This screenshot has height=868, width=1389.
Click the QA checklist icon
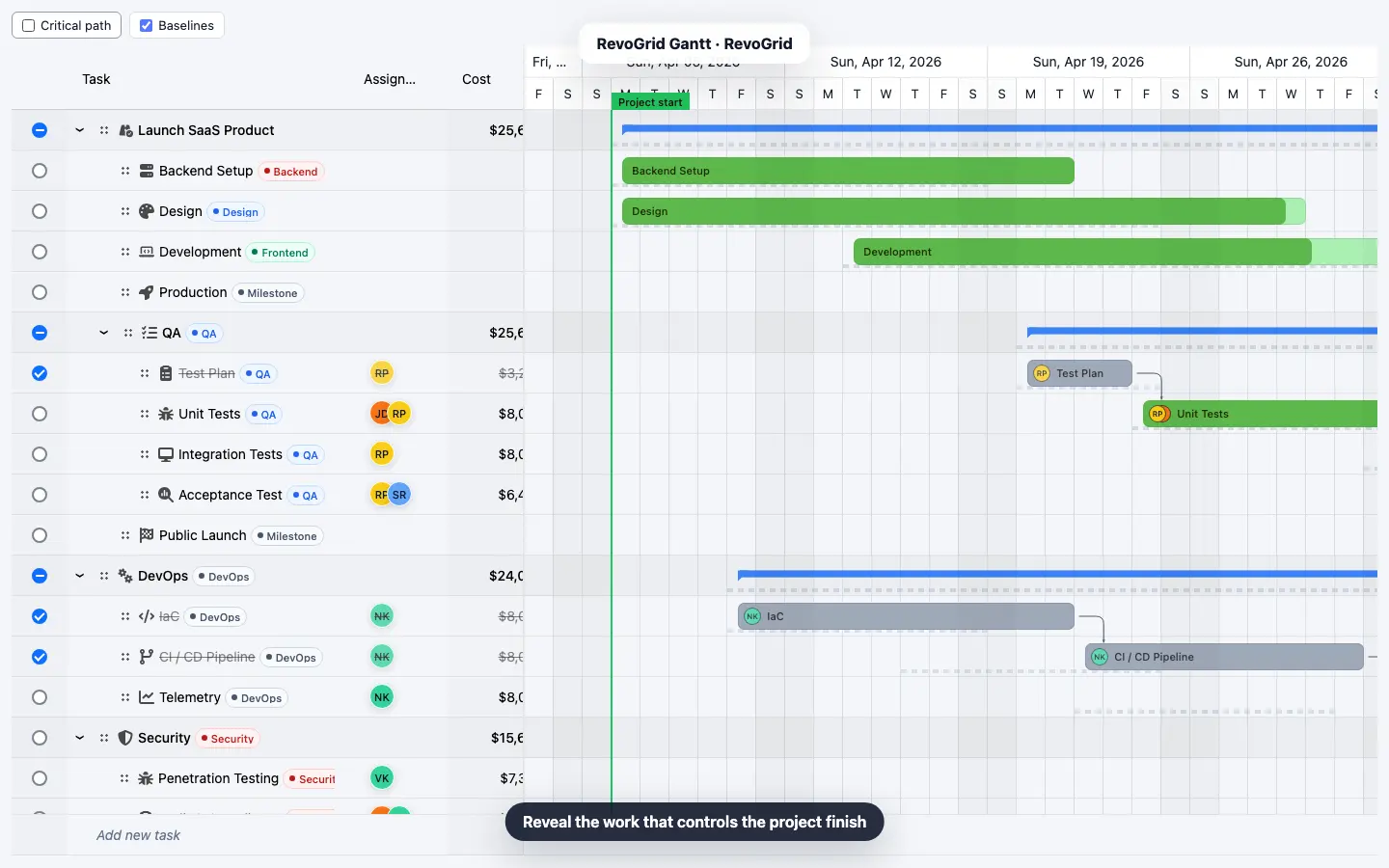pyautogui.click(x=150, y=333)
